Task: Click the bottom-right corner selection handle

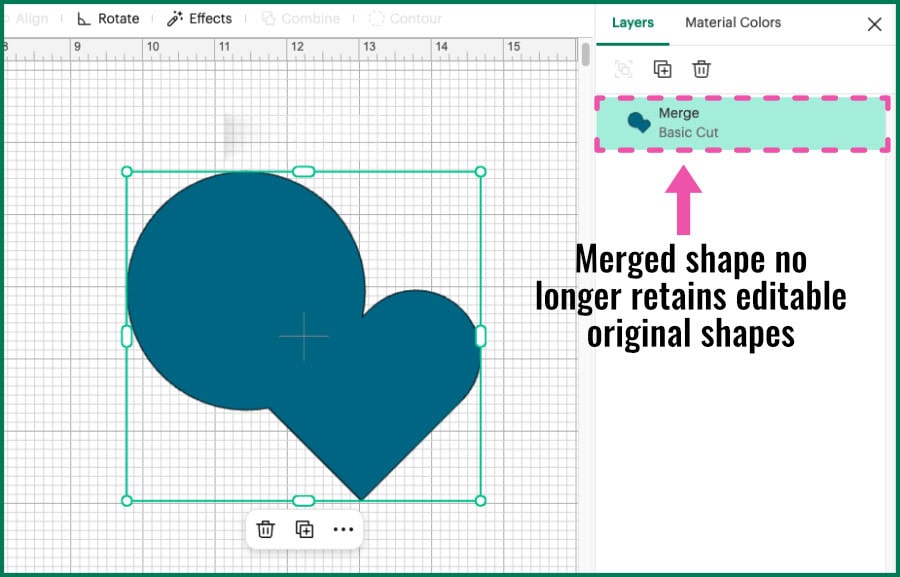Action: tap(481, 501)
